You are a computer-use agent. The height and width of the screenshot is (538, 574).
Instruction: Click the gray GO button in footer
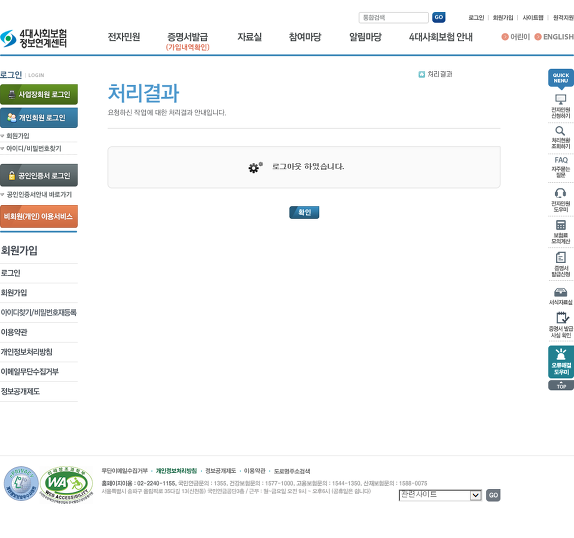[x=493, y=495]
